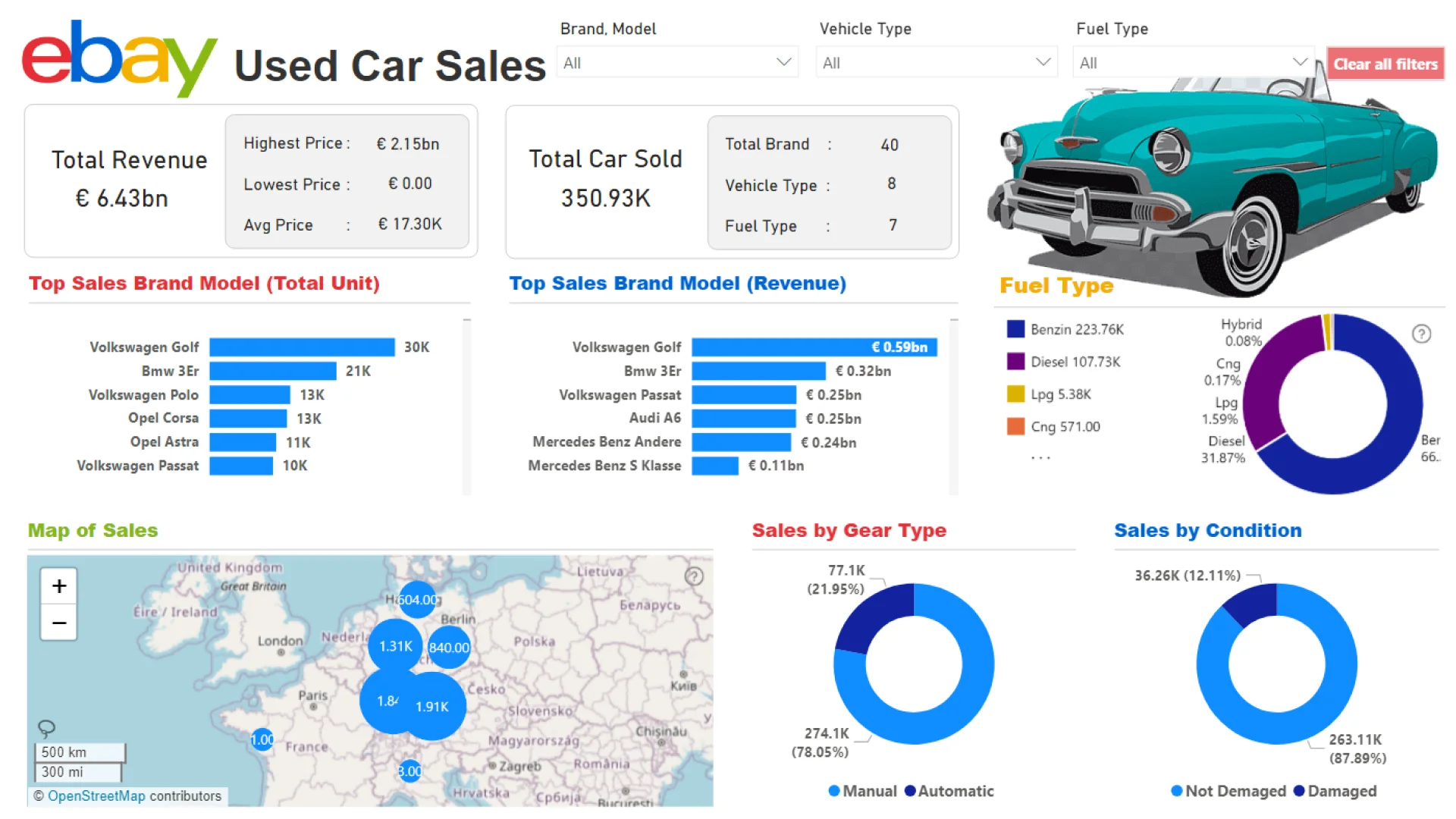
Task: Click the Total Car Sold 350.93K value
Action: [x=605, y=198]
